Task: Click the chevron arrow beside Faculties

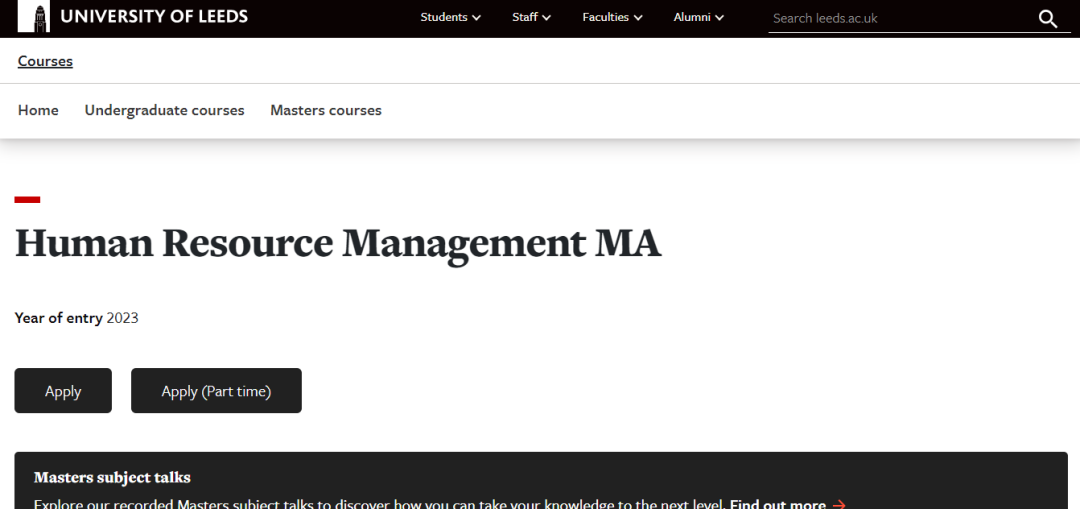Action: pos(638,18)
